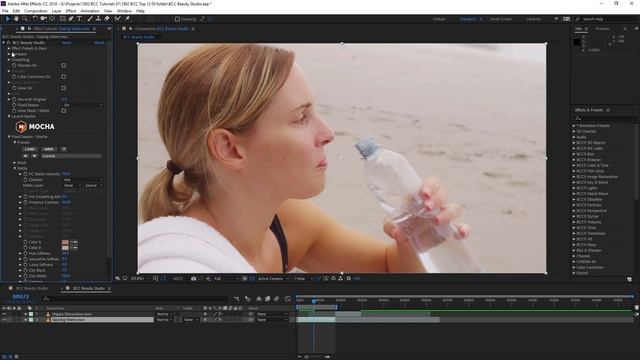Click the About link for BCC Beauty Studio
This screenshot has height=360, width=640.
pos(99,42)
